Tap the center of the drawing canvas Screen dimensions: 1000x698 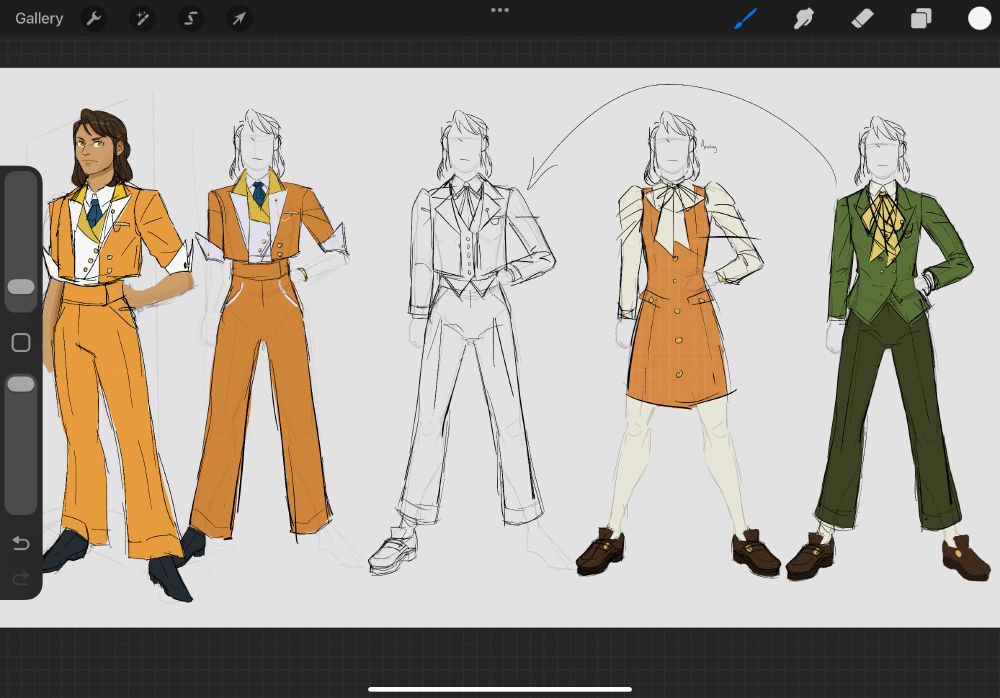[x=500, y=340]
